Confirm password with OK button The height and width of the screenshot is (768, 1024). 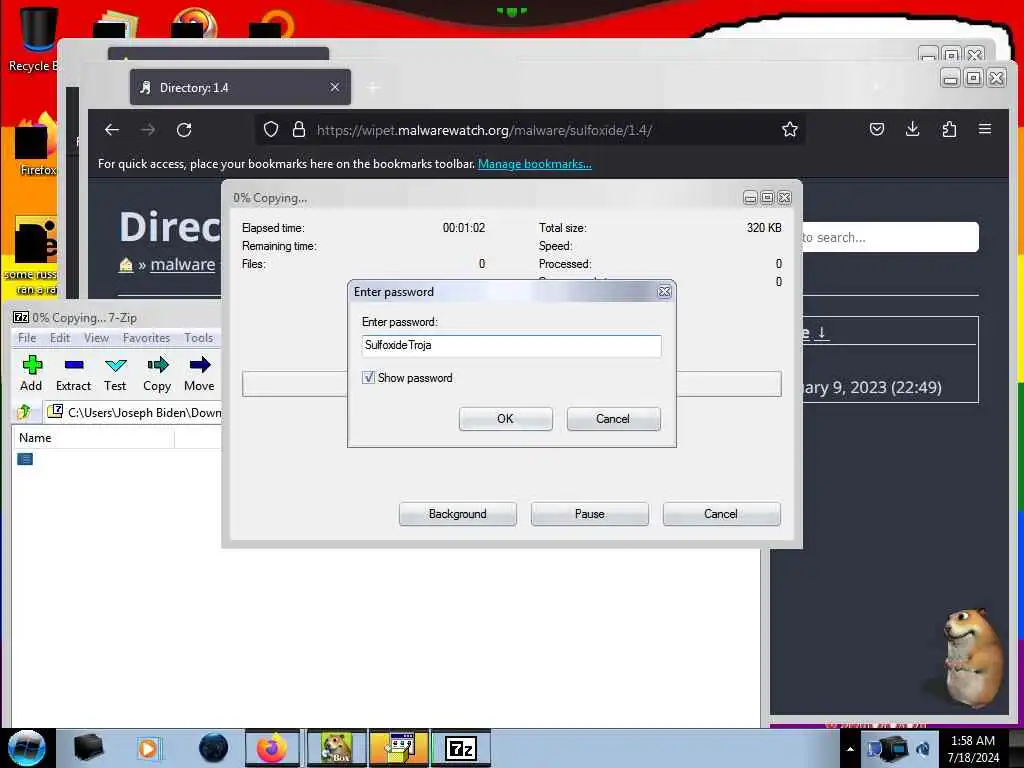tap(505, 419)
